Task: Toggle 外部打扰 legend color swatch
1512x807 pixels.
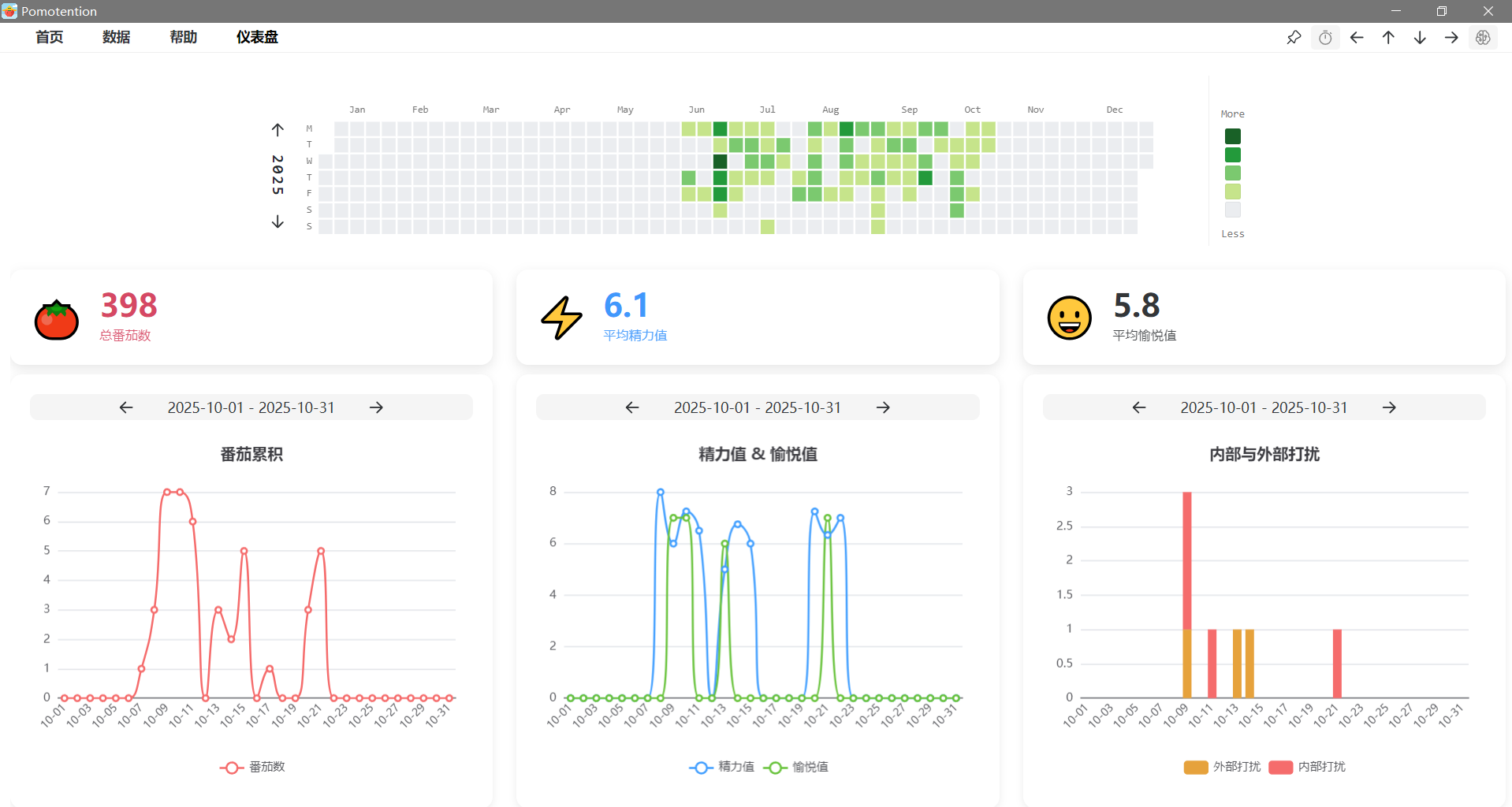Action: point(1196,767)
